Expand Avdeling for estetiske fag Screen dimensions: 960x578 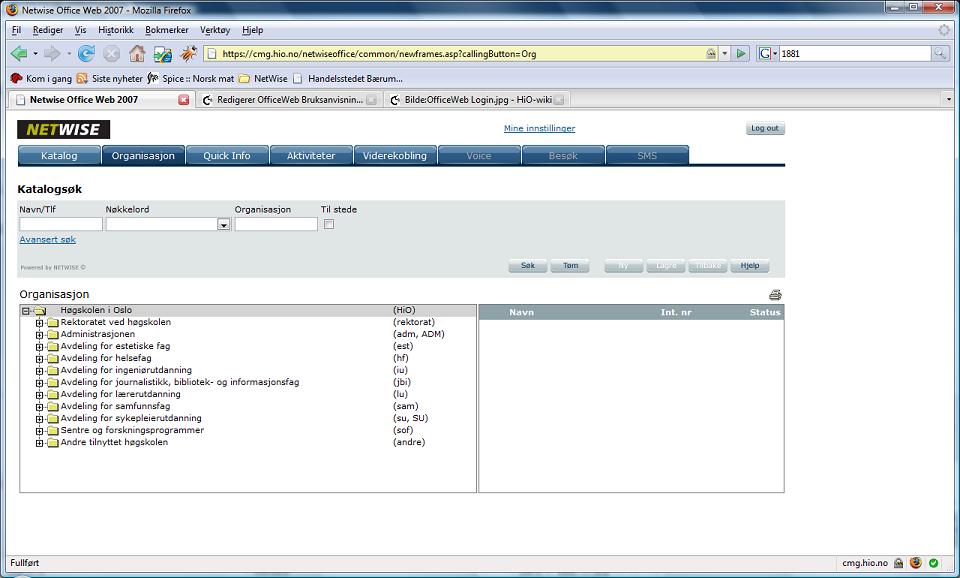[x=39, y=347]
